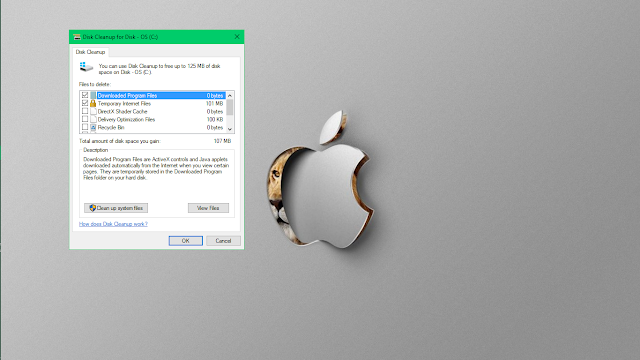Screen dimensions: 640x360
Task: Click the View Files button
Action: coord(208,208)
